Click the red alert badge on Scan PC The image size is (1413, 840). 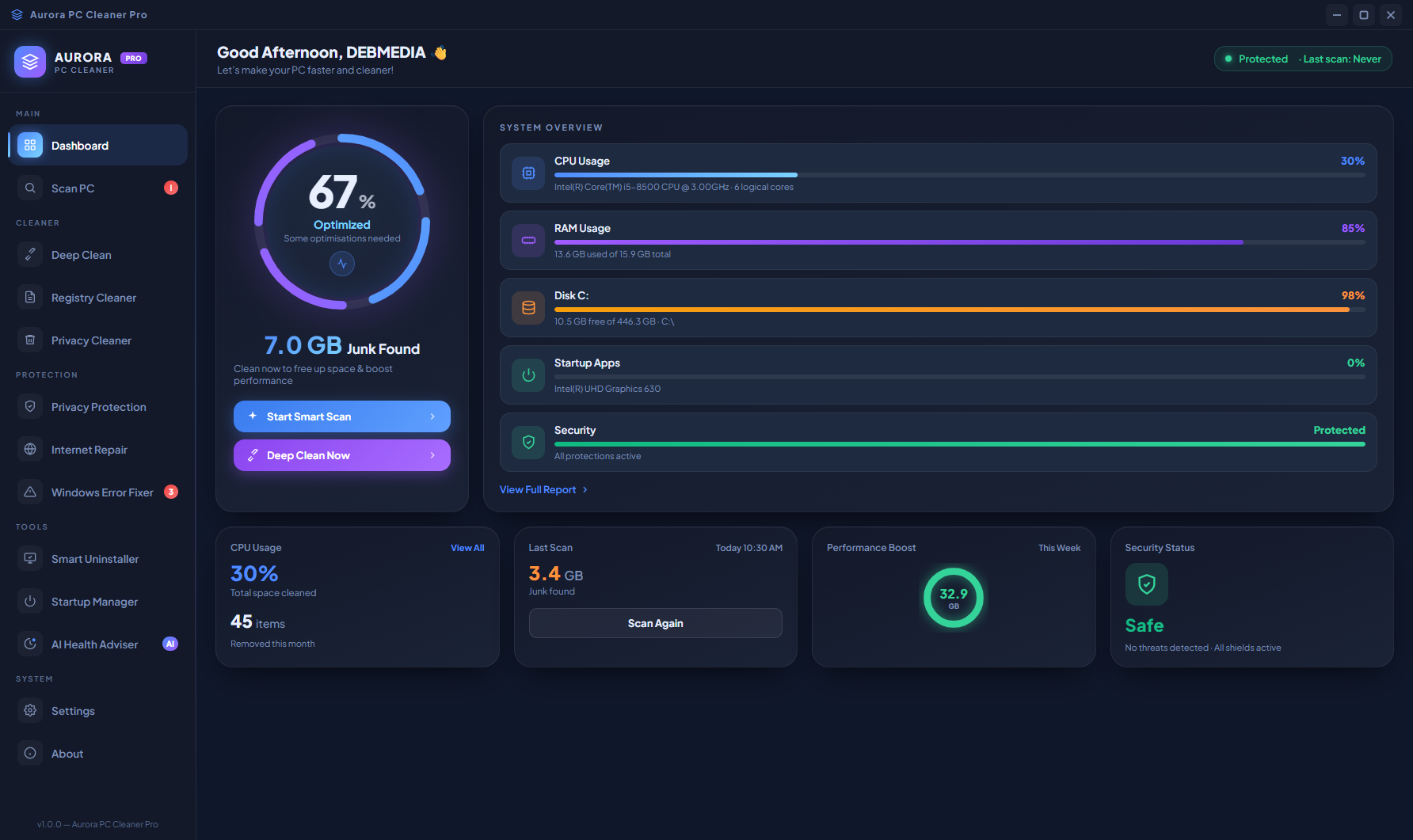[x=171, y=188]
